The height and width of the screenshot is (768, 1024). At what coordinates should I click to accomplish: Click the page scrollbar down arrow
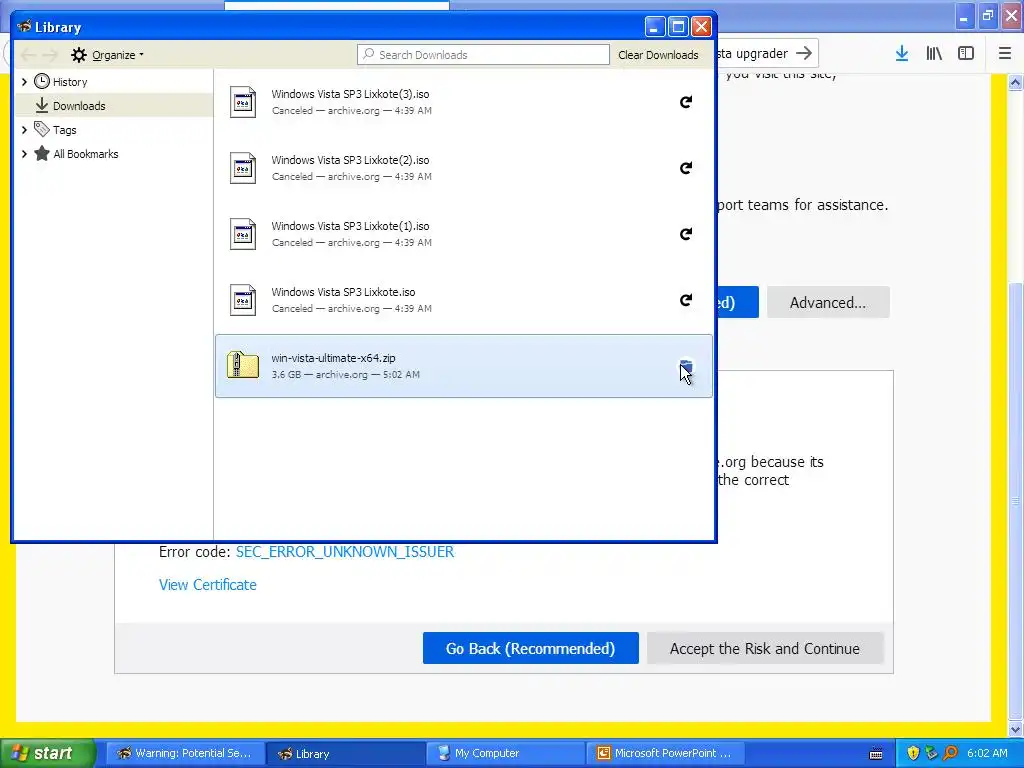1015,728
